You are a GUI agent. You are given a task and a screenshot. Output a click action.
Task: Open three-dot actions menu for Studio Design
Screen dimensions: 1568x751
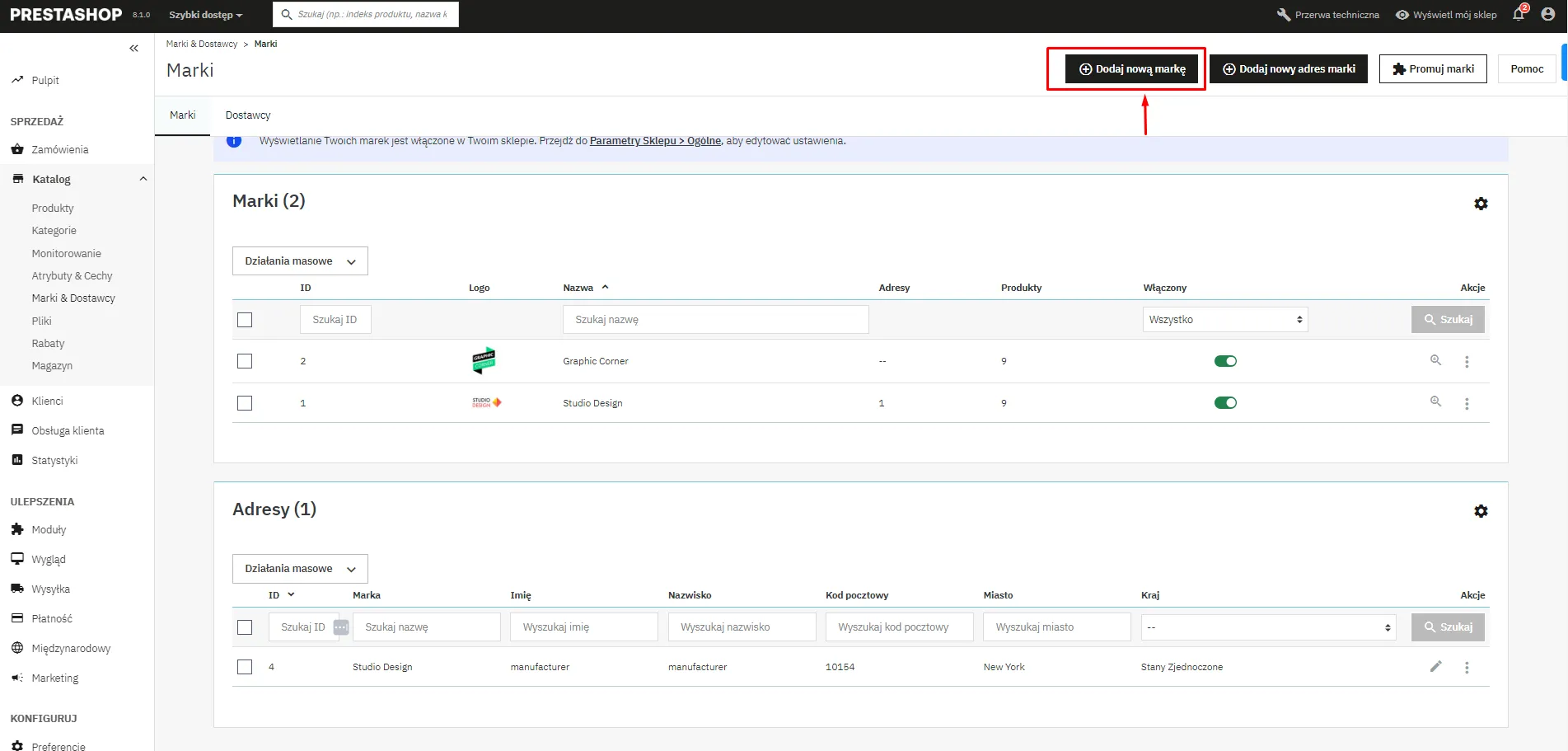tap(1466, 403)
